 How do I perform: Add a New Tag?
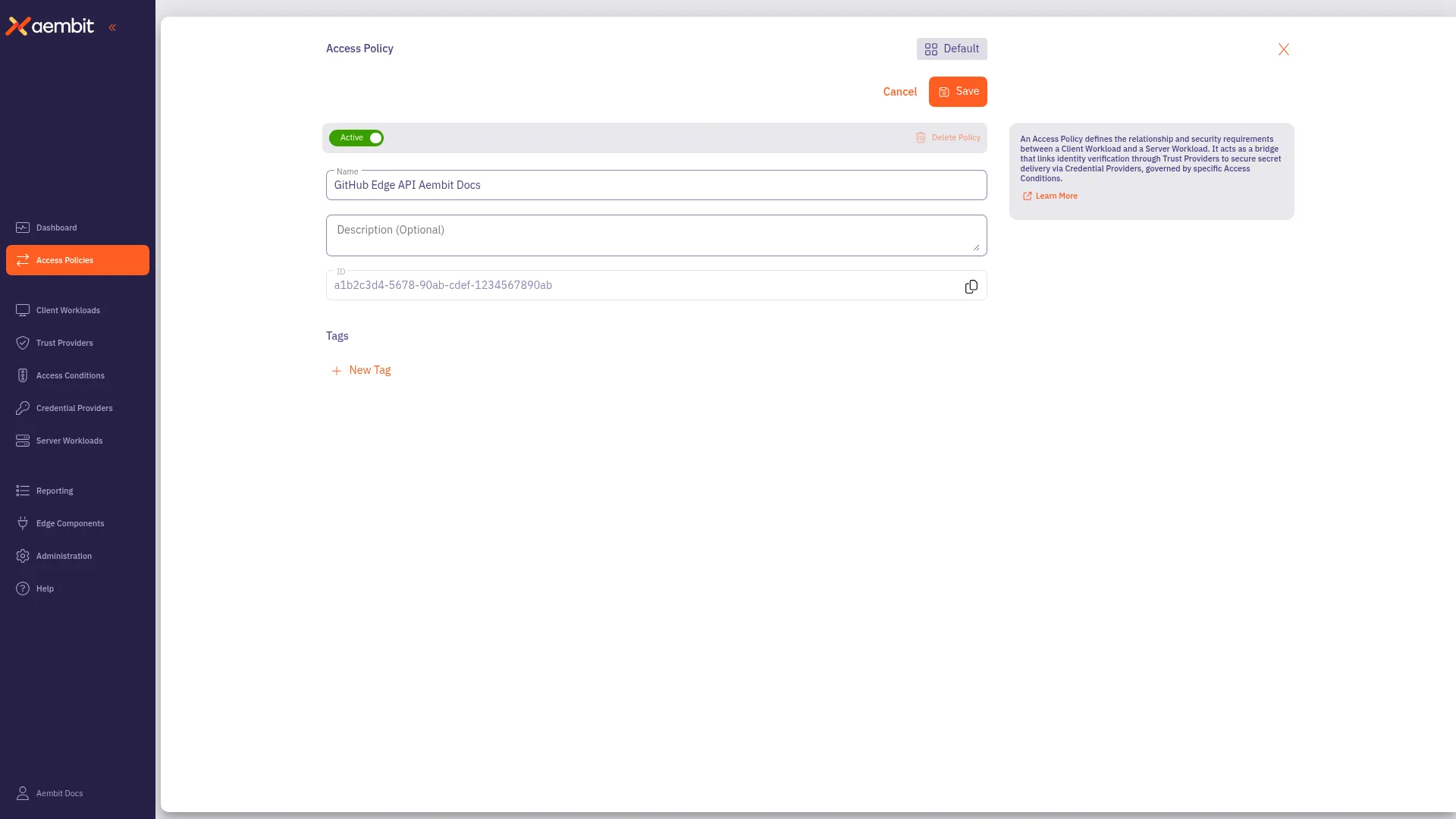tap(362, 371)
